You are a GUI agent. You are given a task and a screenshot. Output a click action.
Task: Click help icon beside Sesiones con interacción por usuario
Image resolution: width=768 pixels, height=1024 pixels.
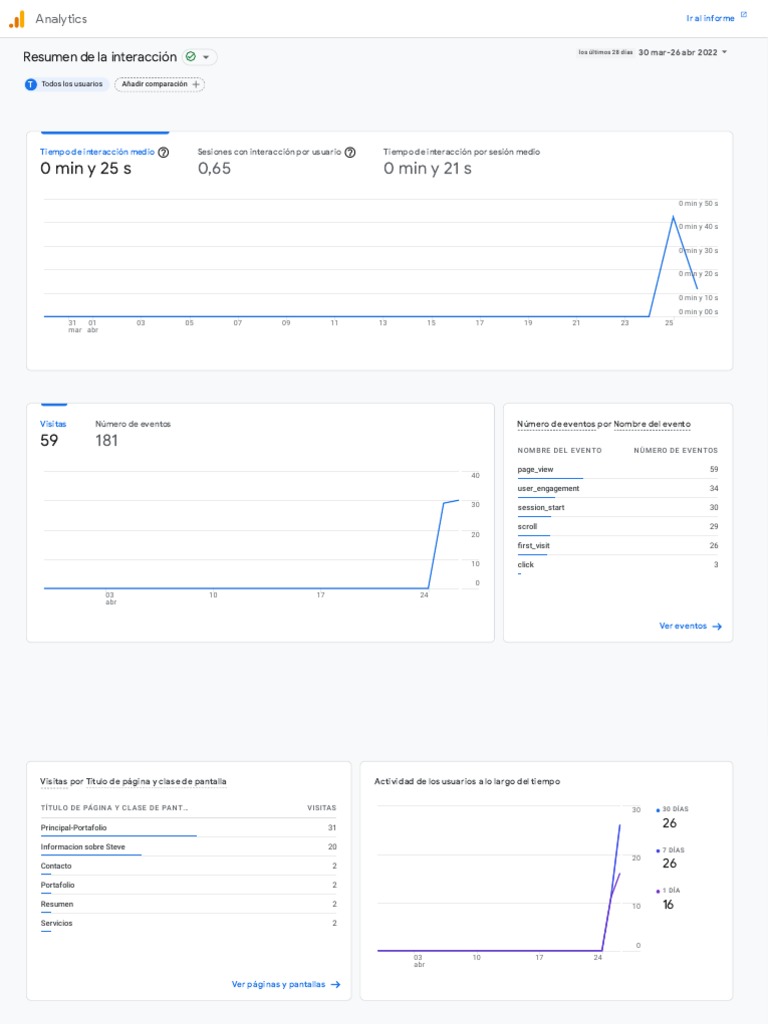pos(350,153)
